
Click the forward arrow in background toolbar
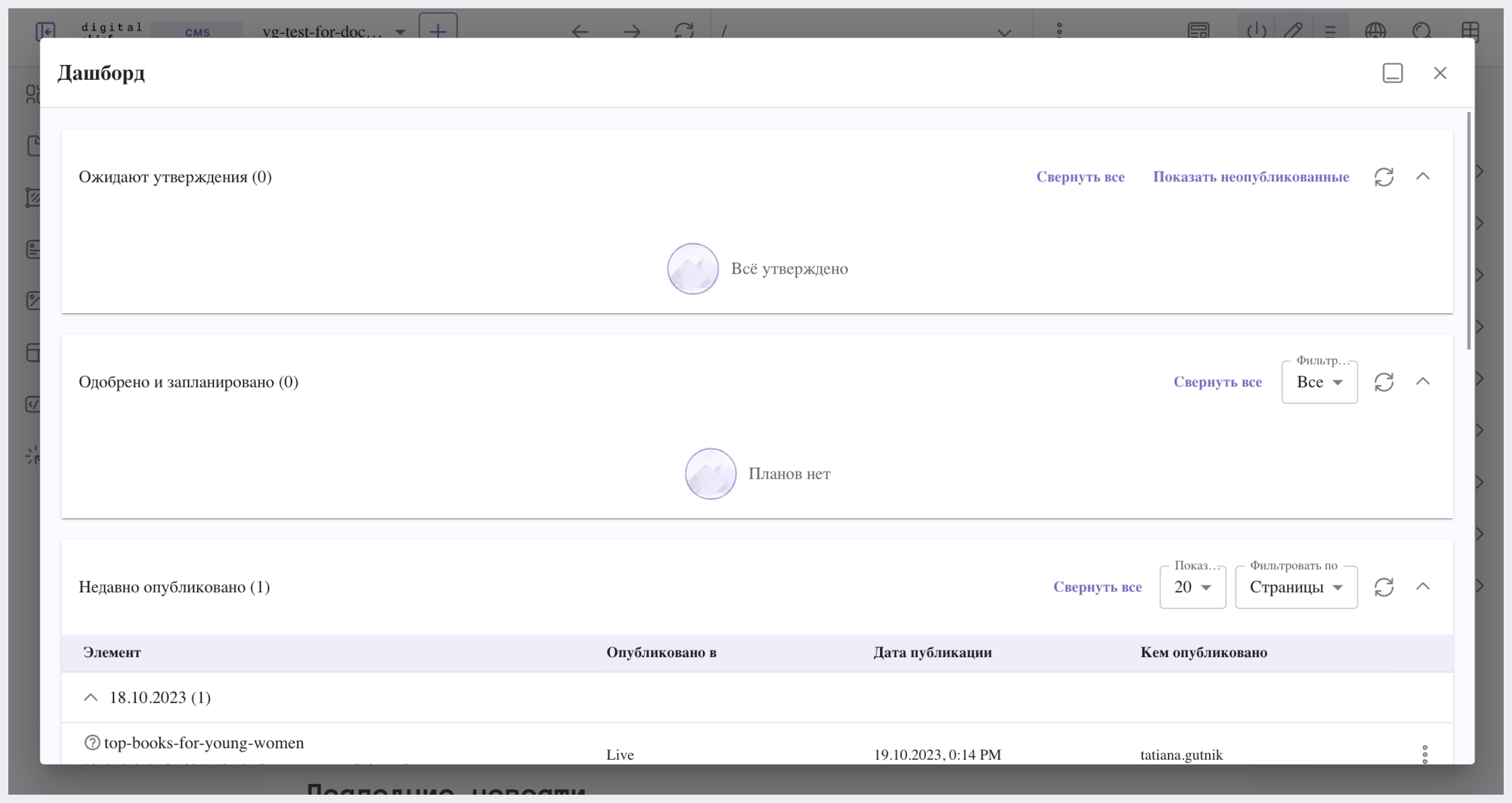(632, 31)
